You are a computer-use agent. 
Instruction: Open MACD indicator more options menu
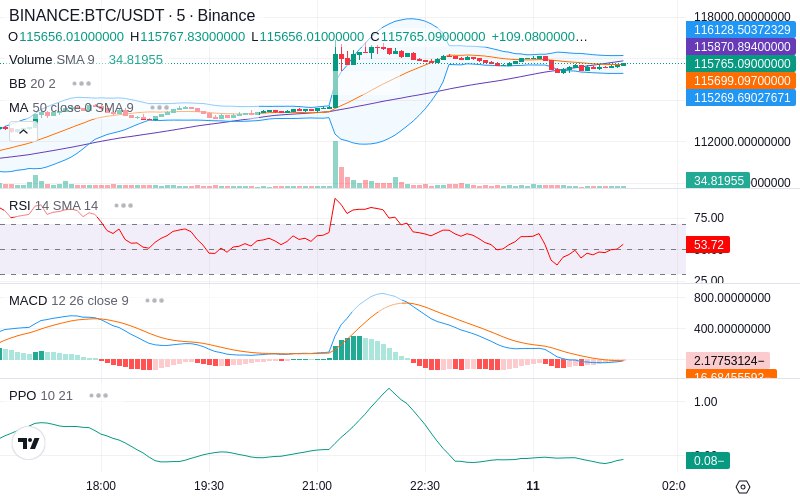tap(155, 301)
